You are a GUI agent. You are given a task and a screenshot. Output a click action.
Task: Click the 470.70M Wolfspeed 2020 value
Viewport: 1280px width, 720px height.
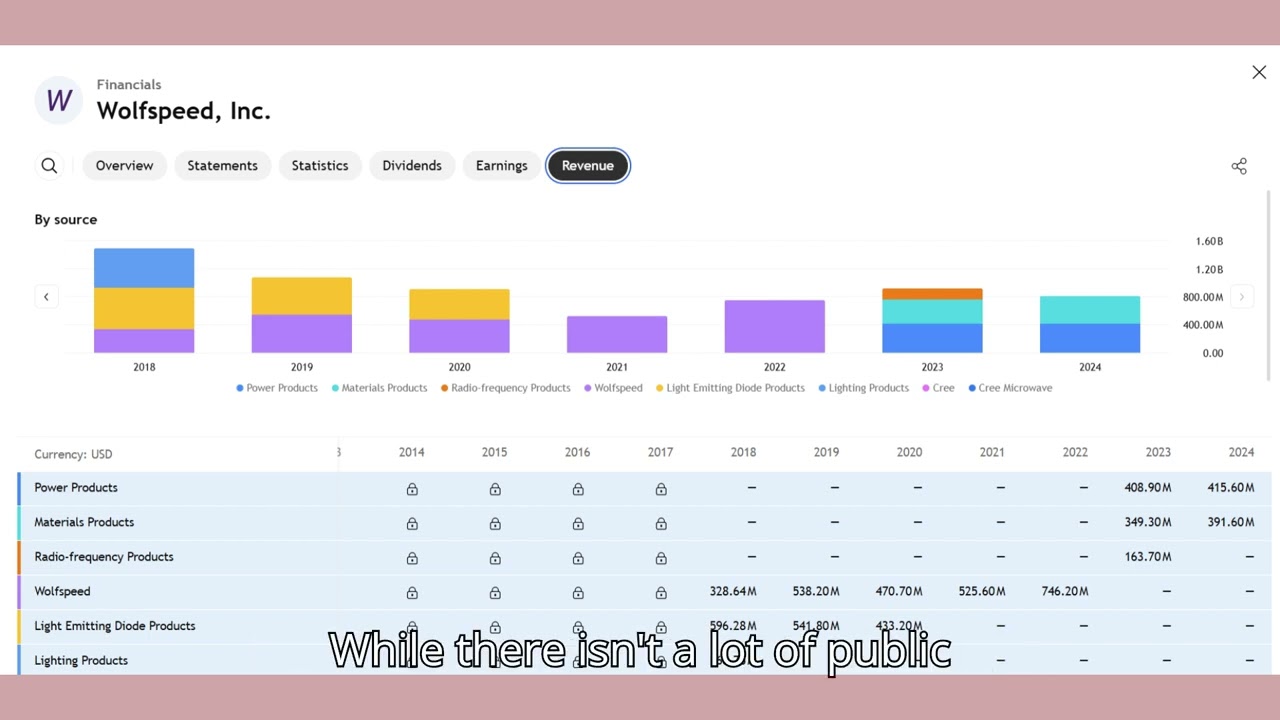click(899, 591)
